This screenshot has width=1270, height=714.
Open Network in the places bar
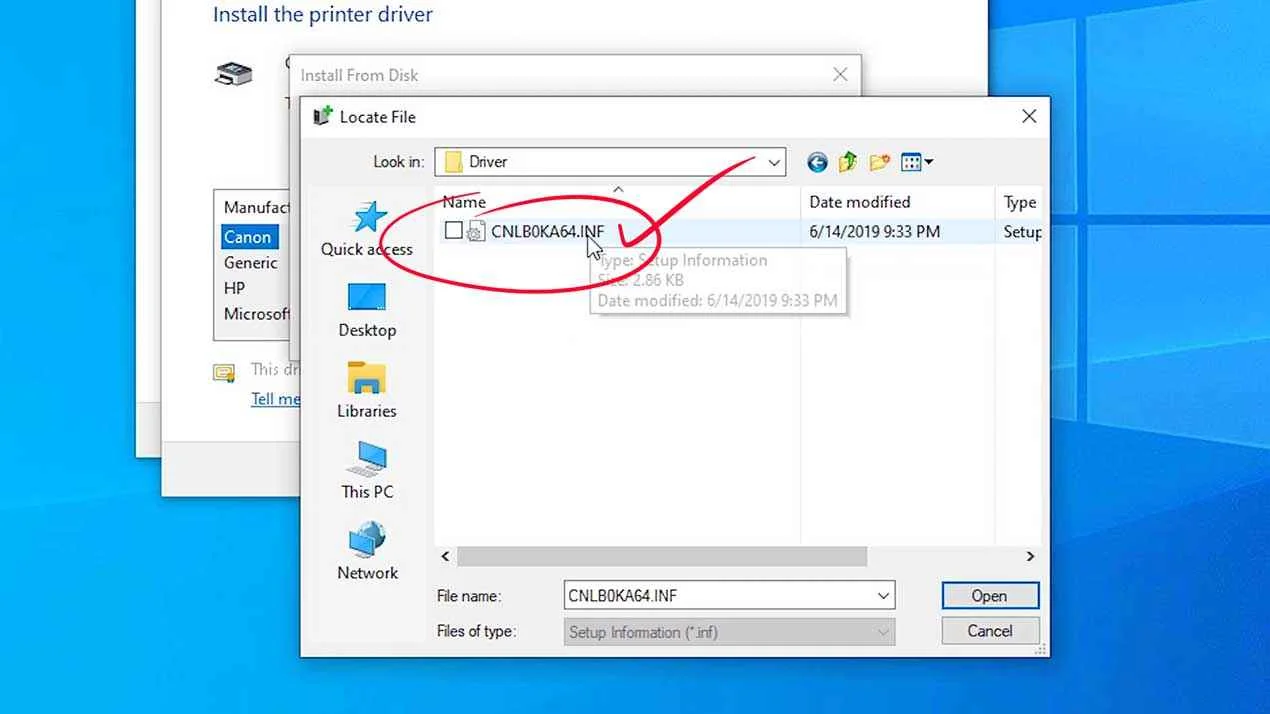(367, 552)
